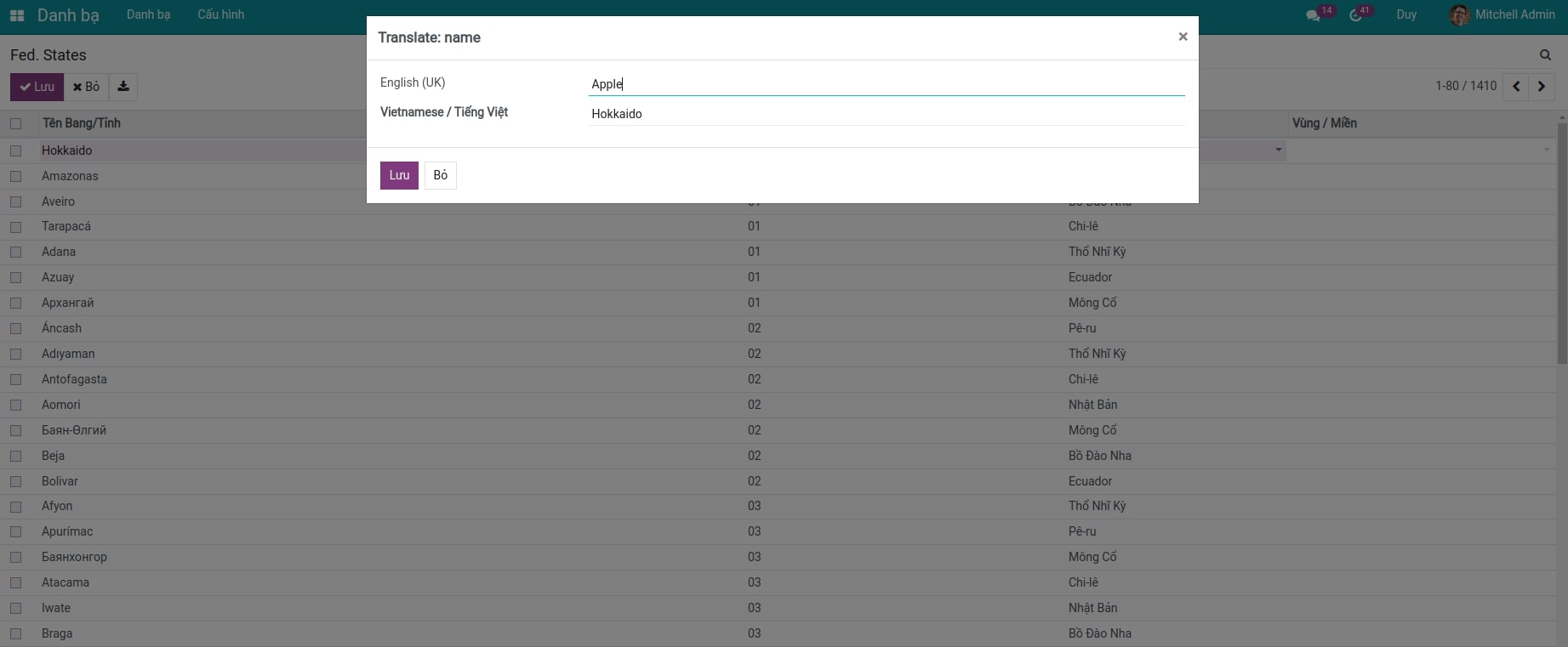Open the Mitchell Admin user menu
The width and height of the screenshot is (1568, 647).
1502,15
